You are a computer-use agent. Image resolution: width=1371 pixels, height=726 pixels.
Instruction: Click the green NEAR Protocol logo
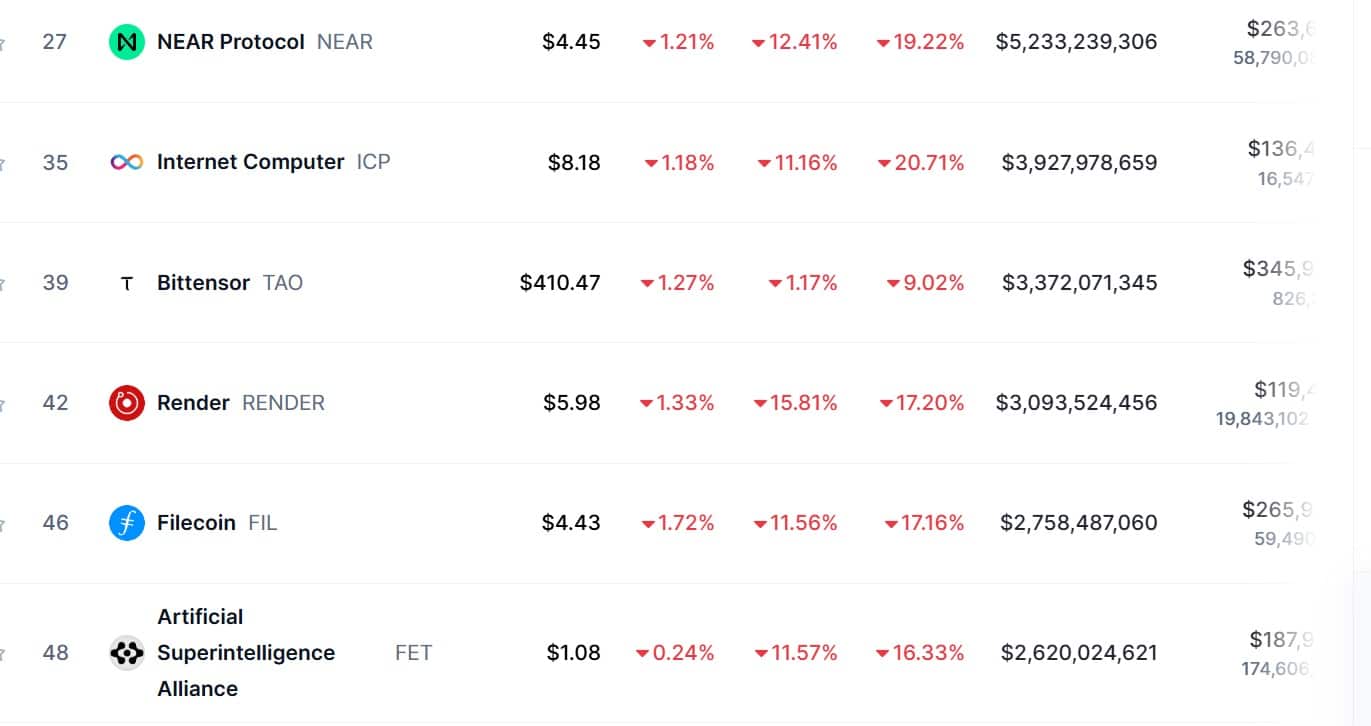127,42
